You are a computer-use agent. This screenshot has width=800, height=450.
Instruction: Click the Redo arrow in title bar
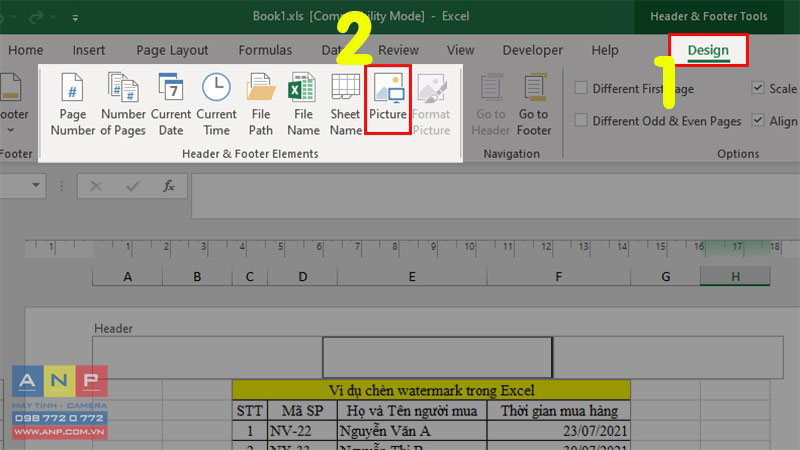(x=36, y=17)
